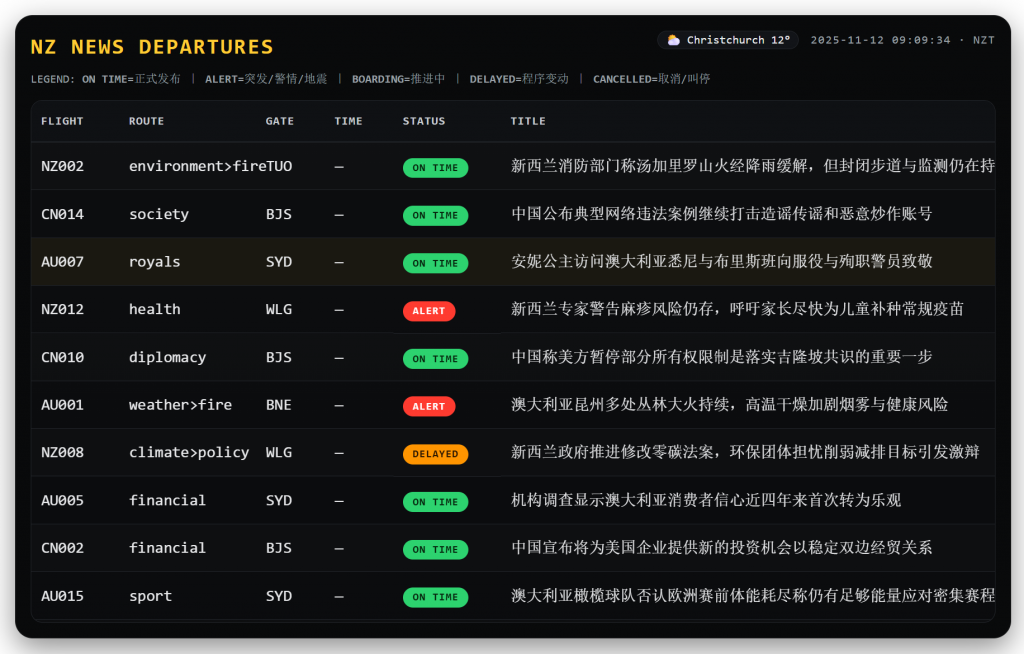
Task: Sort by the STATUS column header
Action: point(424,121)
